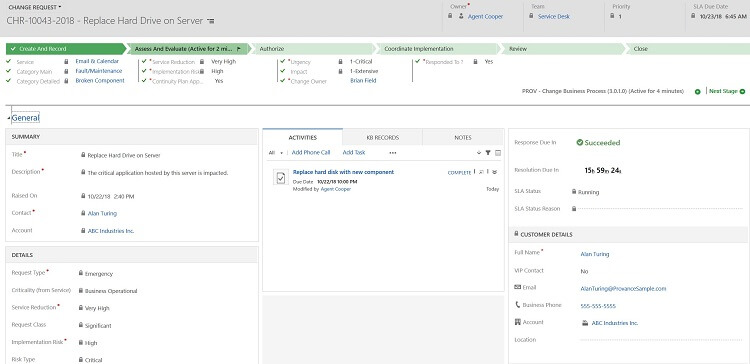Image resolution: width=750 pixels, height=364 pixels.
Task: Open Broken Component category link
Action: click(x=100, y=80)
